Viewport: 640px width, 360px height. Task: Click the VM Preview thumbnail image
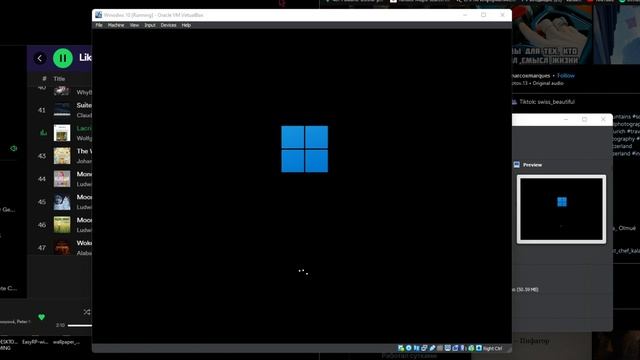click(561, 209)
